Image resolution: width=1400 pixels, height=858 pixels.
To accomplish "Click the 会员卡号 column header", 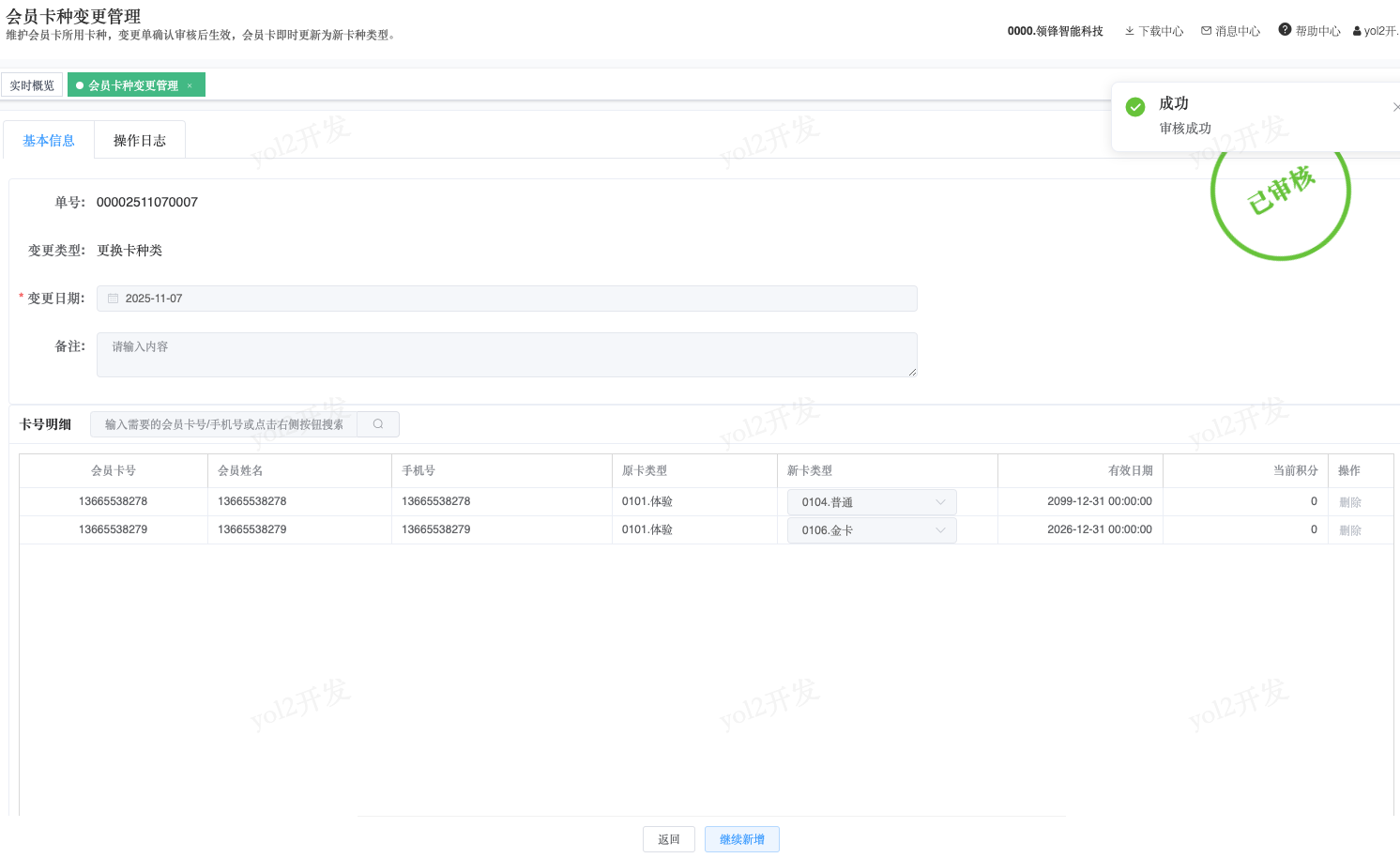I will tap(114, 471).
